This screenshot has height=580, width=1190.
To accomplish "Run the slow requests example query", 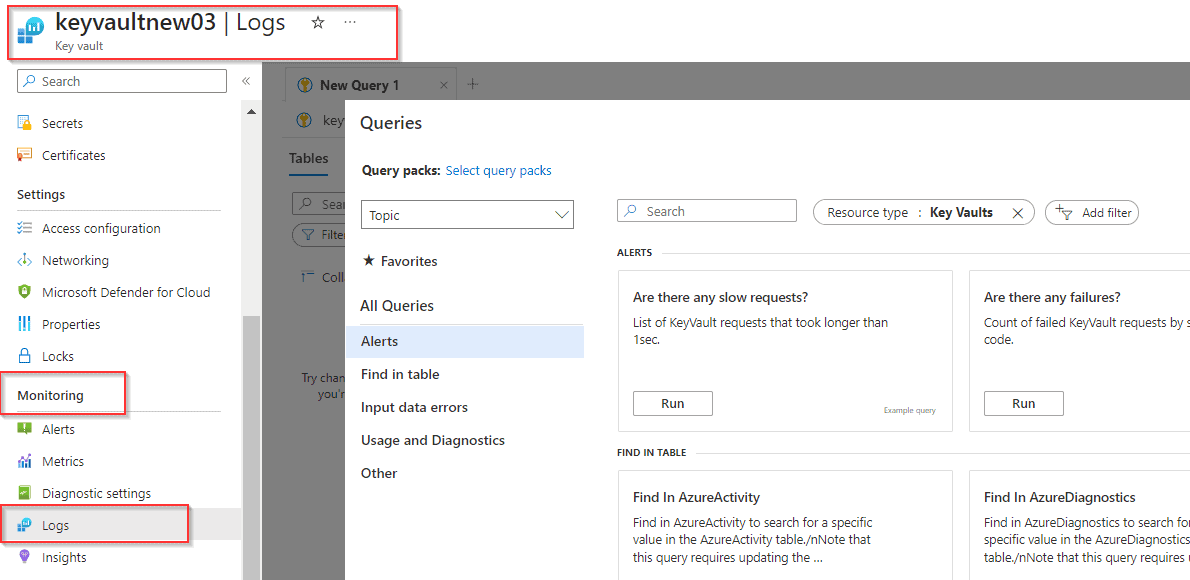I will 672,403.
